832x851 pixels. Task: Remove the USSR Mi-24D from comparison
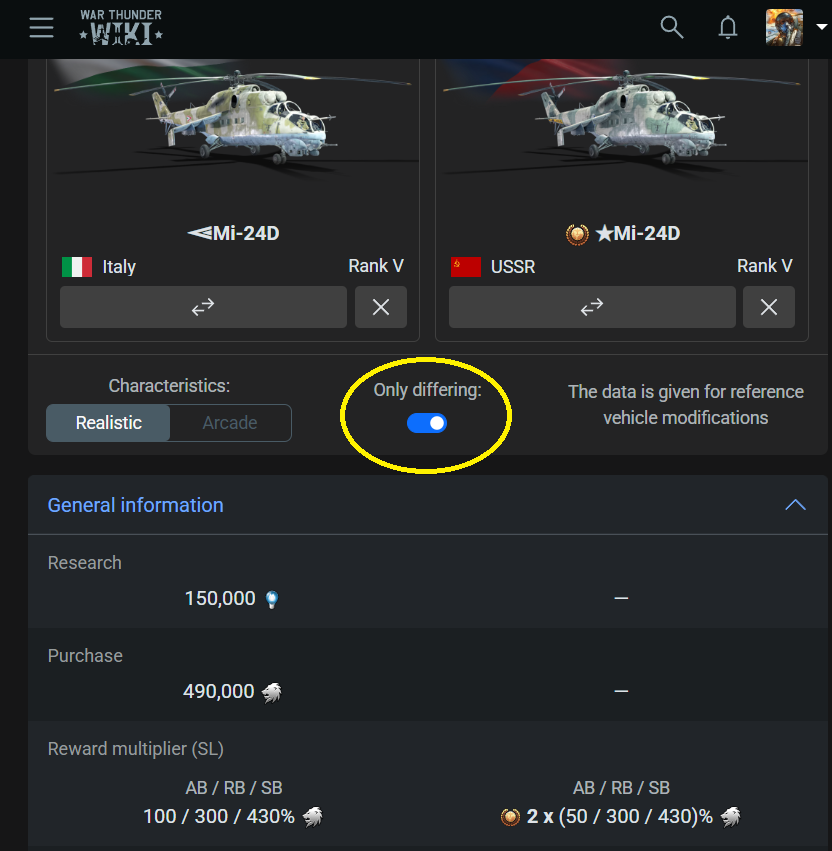pyautogui.click(x=769, y=307)
